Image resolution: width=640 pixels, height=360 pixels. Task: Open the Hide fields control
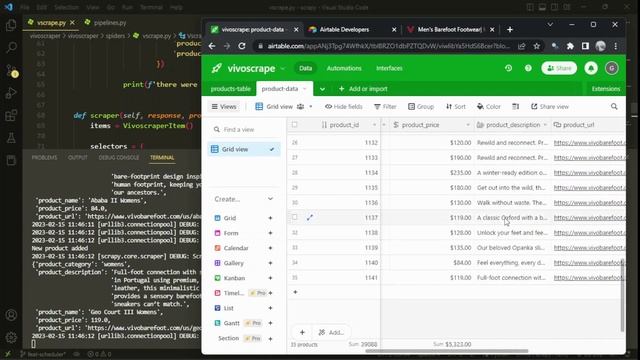[x=344, y=107]
